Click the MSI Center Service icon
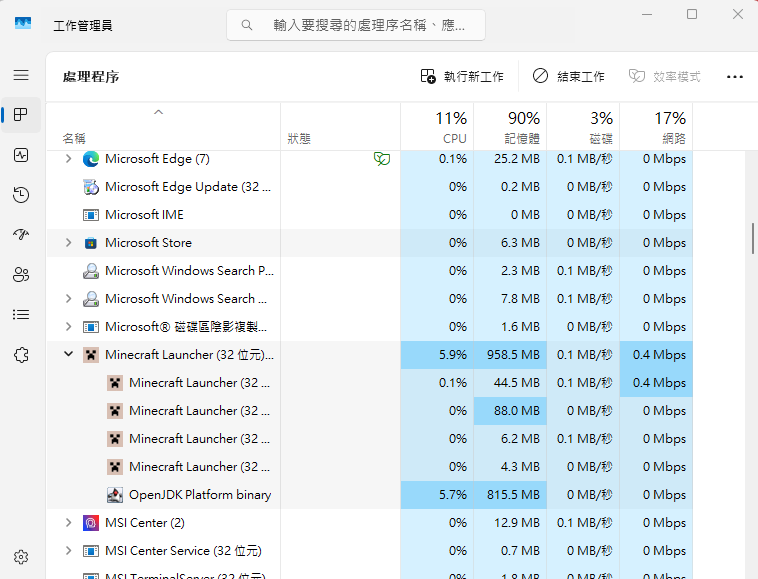 click(91, 551)
